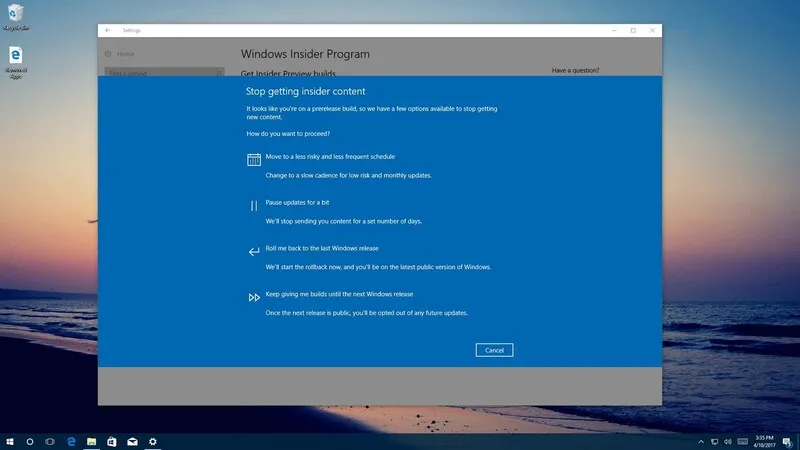The height and width of the screenshot is (450, 800).
Task: Select the Edge shortcut desktop icon
Action: point(16,63)
